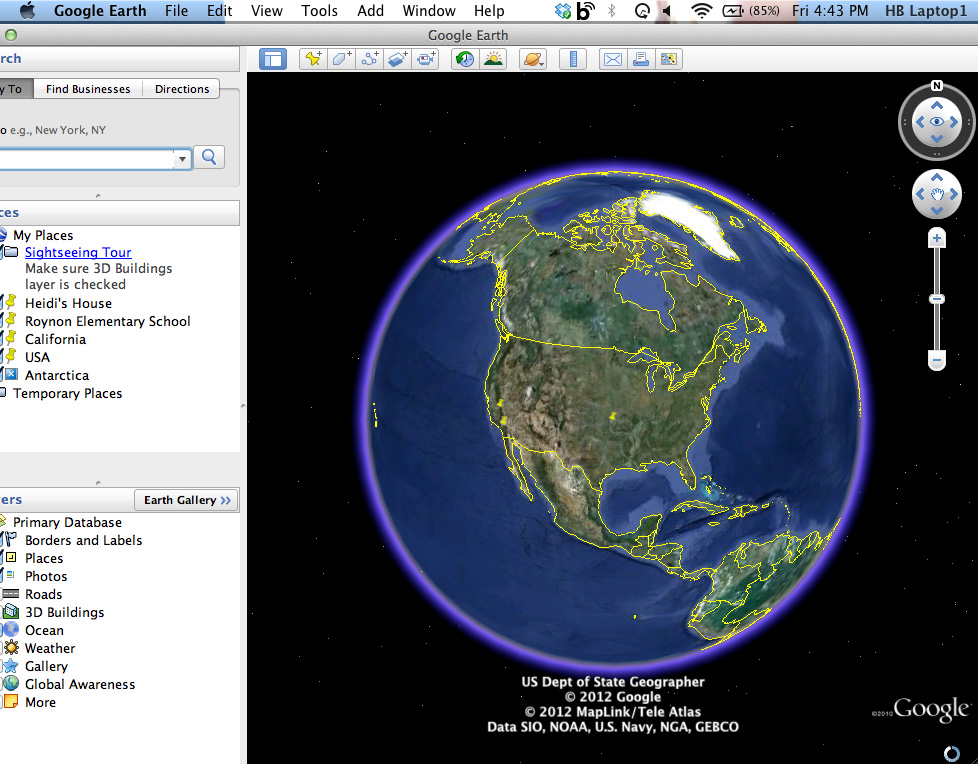Click the USA pushpin on the globe
Image resolution: width=978 pixels, height=764 pixels.
613,416
